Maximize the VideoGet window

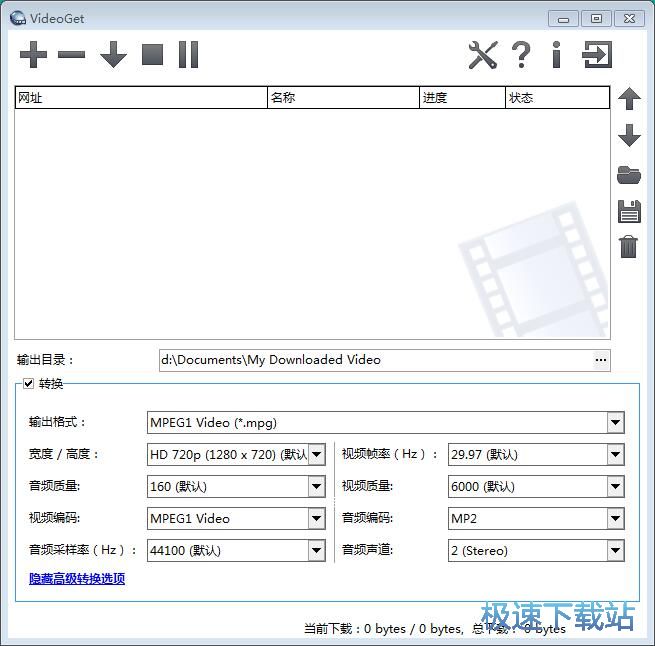coord(596,19)
